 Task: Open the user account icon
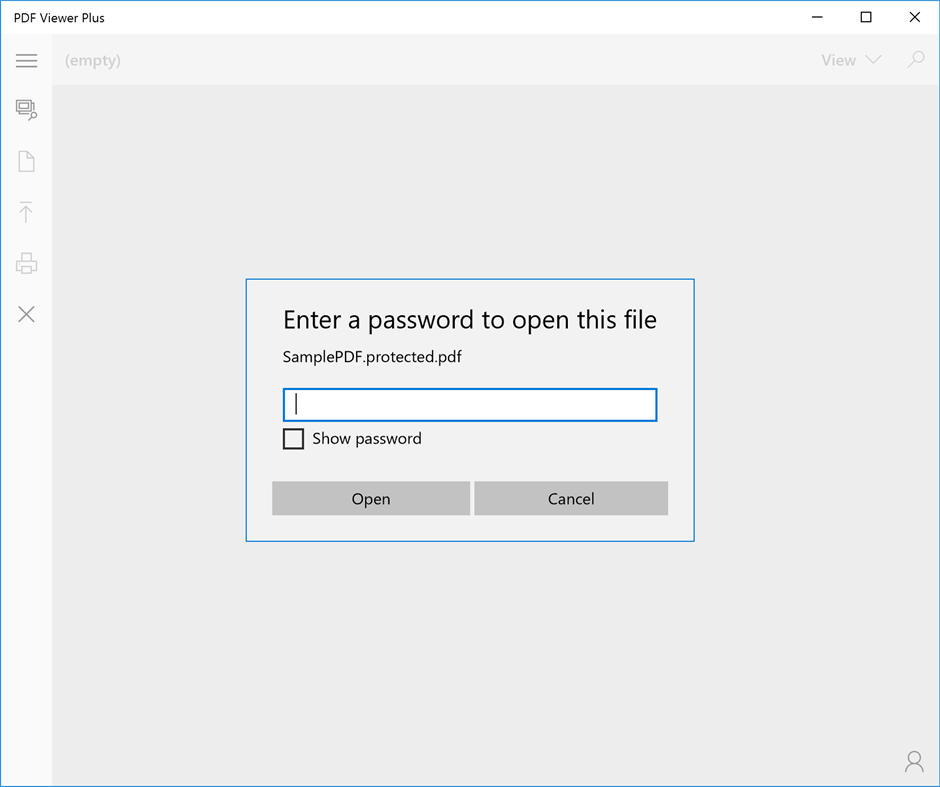point(914,762)
